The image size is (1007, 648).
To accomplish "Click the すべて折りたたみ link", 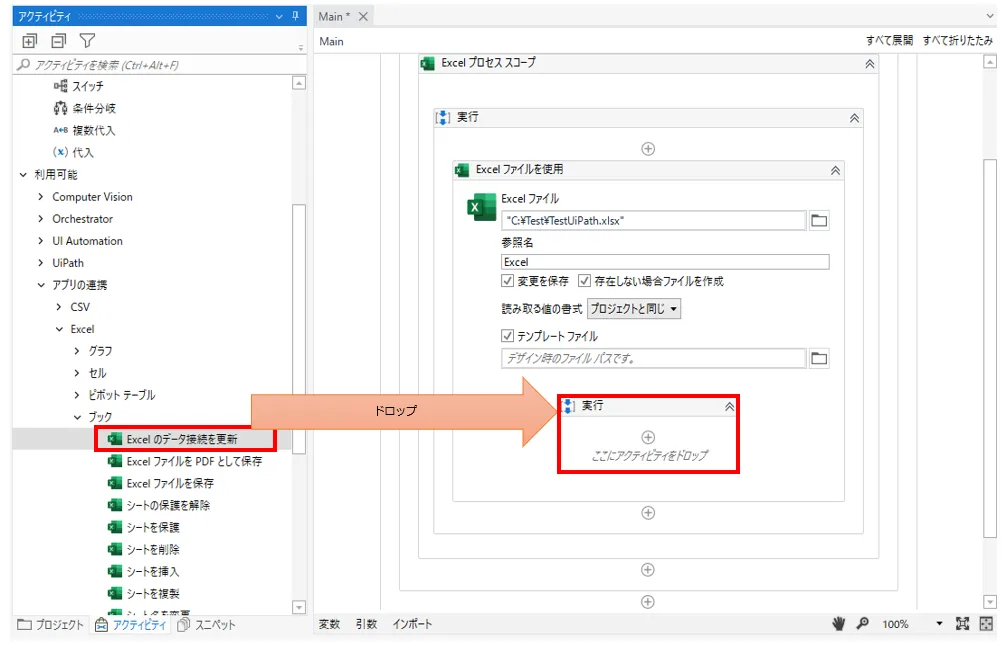I will click(958, 41).
